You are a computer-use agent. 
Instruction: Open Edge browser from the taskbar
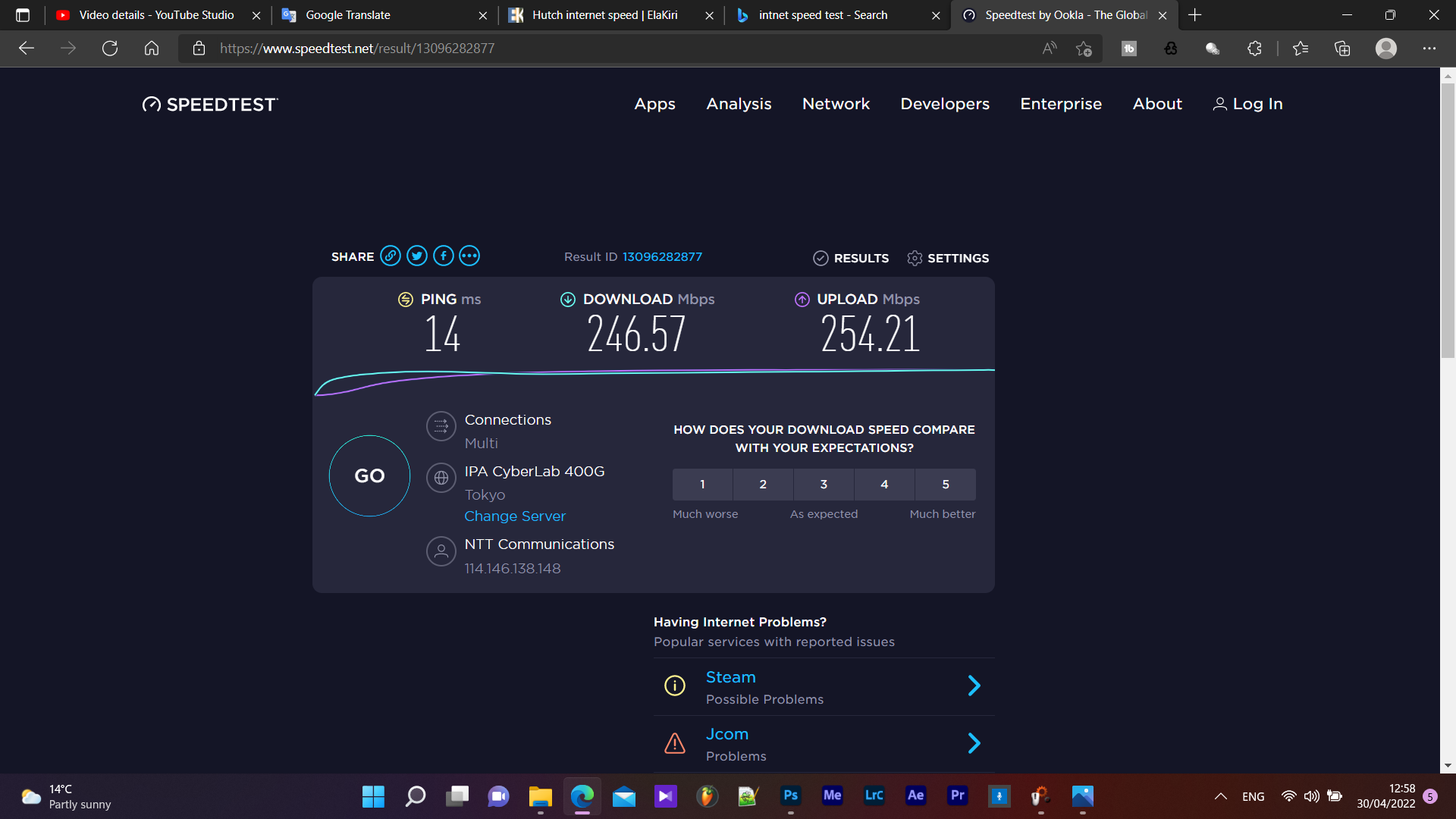click(x=582, y=796)
